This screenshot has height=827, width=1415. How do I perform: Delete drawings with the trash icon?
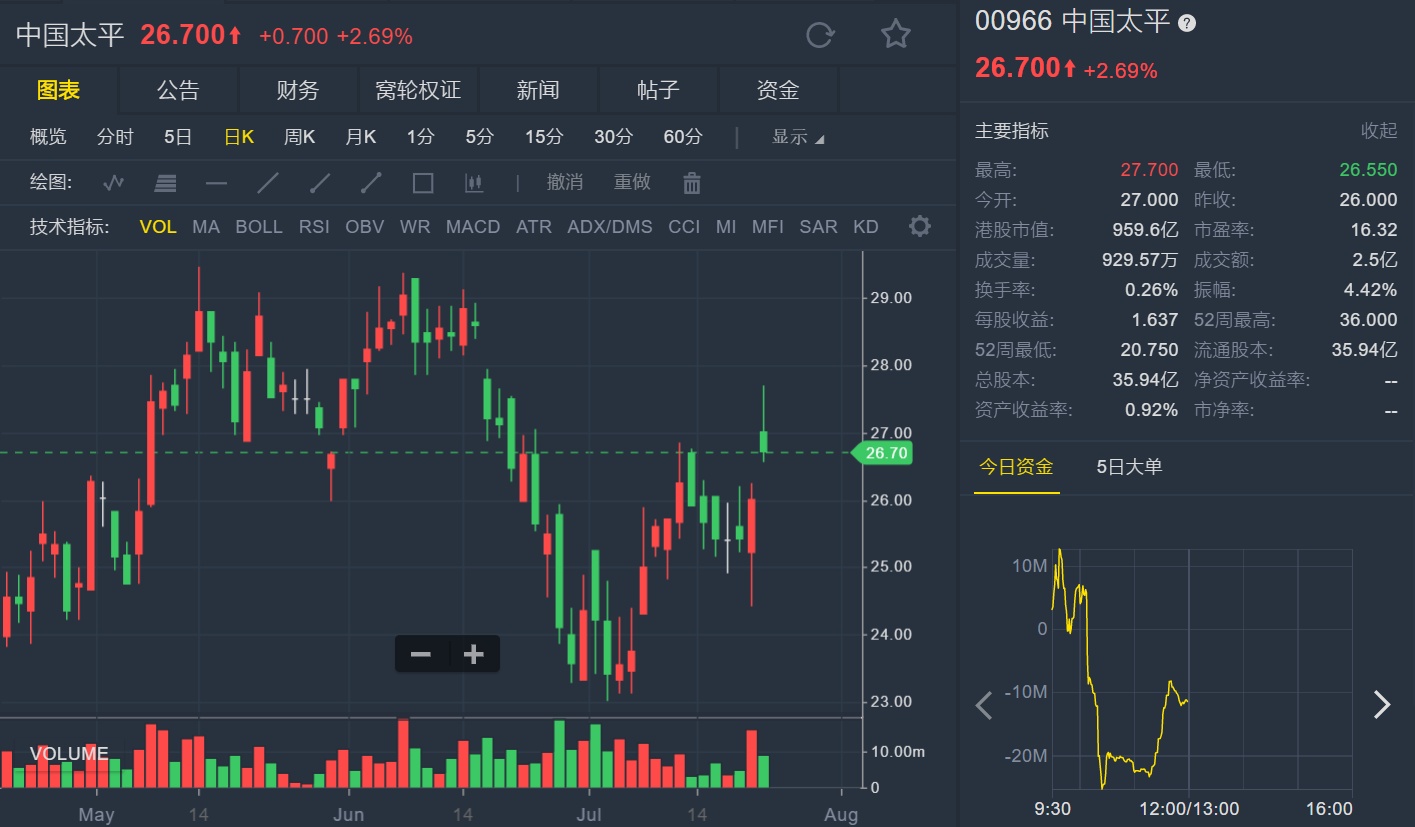point(691,183)
